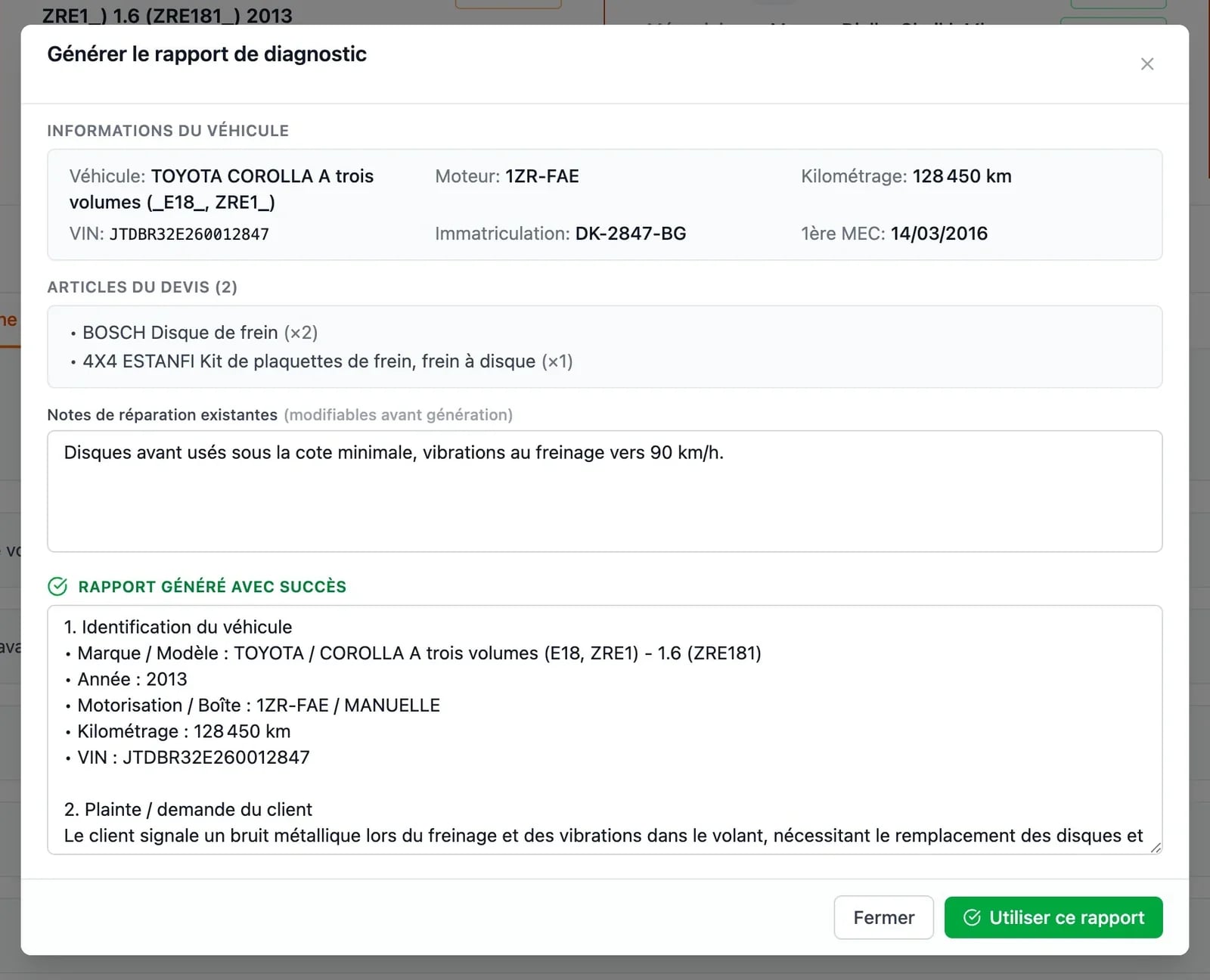Viewport: 1210px width, 980px height.
Task: Select the Kilométrage value 128 450 km
Action: (961, 176)
